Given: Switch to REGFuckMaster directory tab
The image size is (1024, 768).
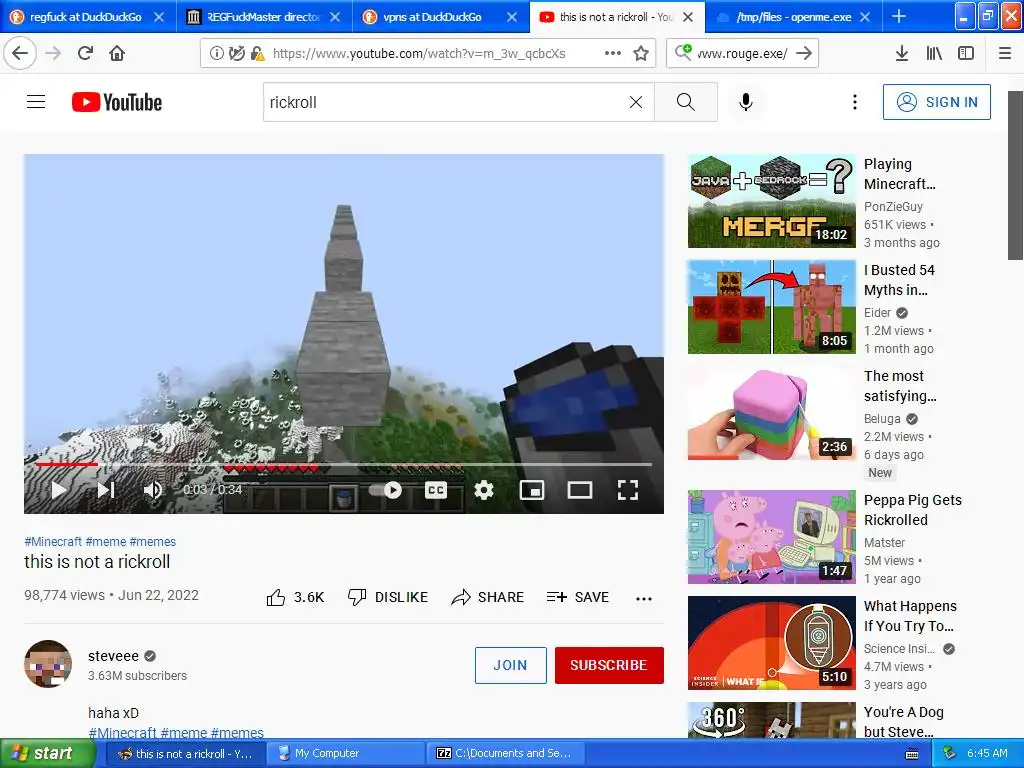Looking at the screenshot, I should pos(263,17).
